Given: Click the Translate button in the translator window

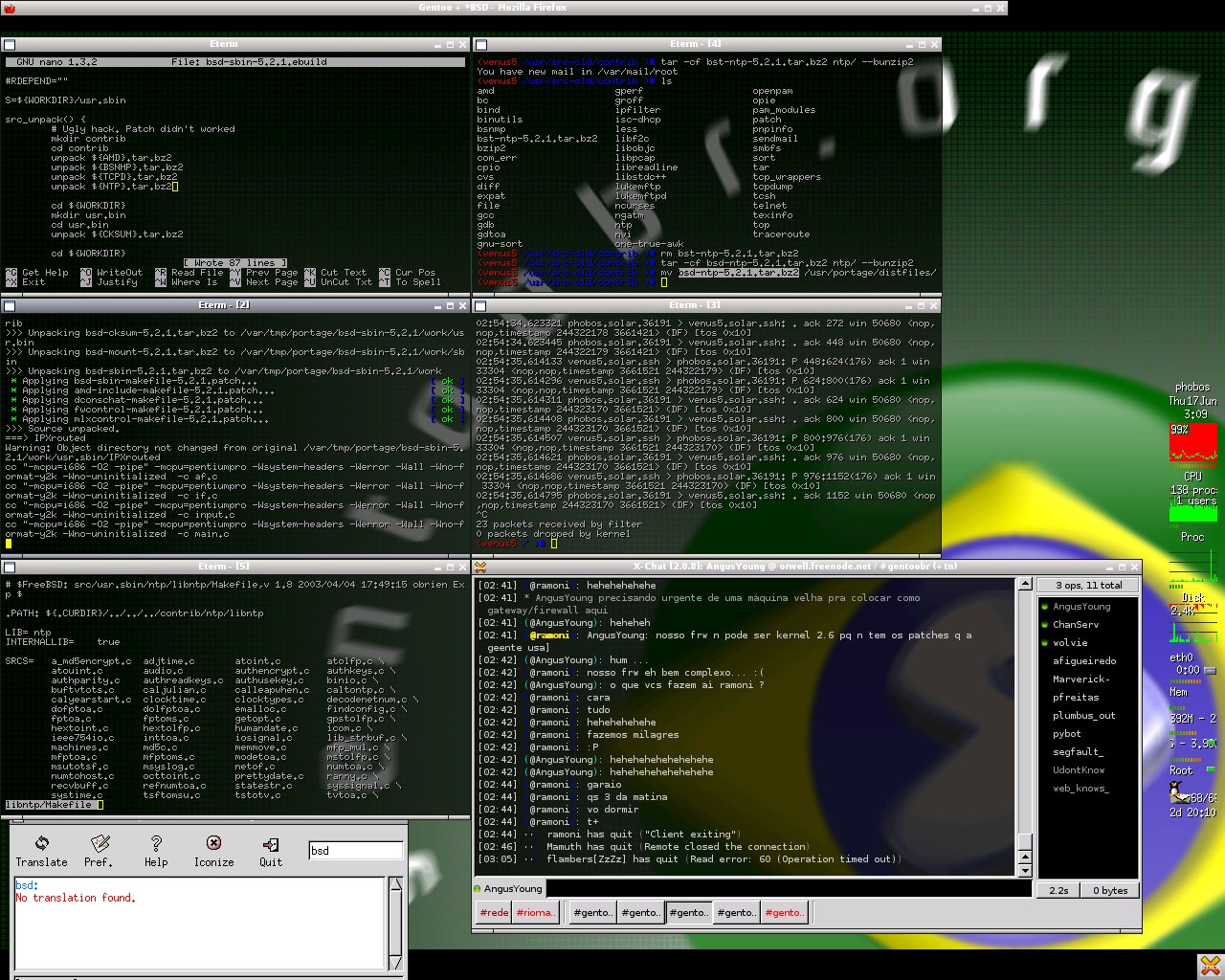Looking at the screenshot, I should (41, 851).
